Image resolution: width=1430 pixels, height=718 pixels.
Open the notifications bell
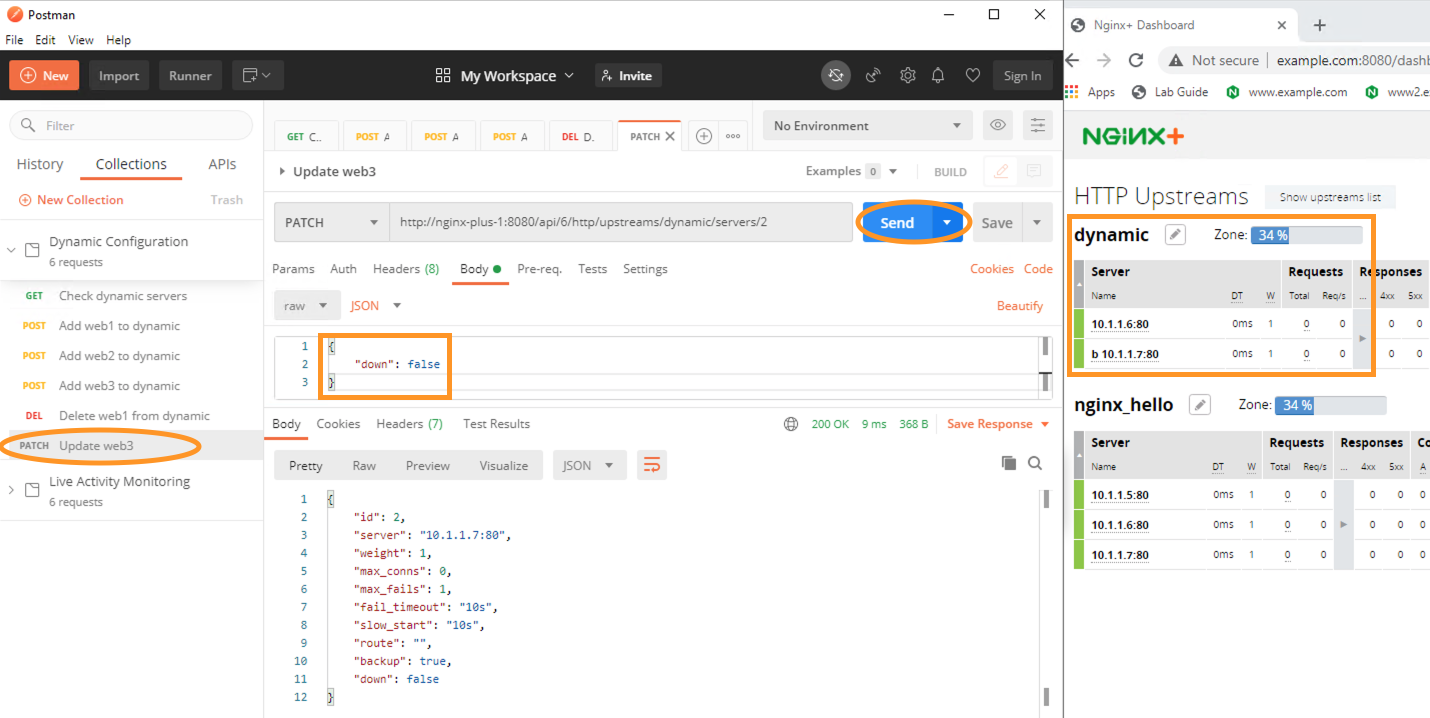pos(938,75)
